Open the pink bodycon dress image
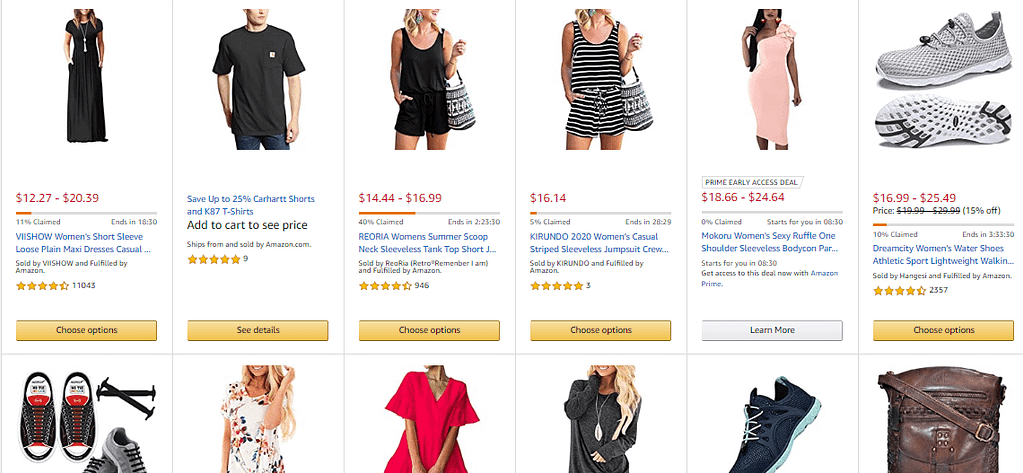This screenshot has width=1023, height=473. coord(770,80)
